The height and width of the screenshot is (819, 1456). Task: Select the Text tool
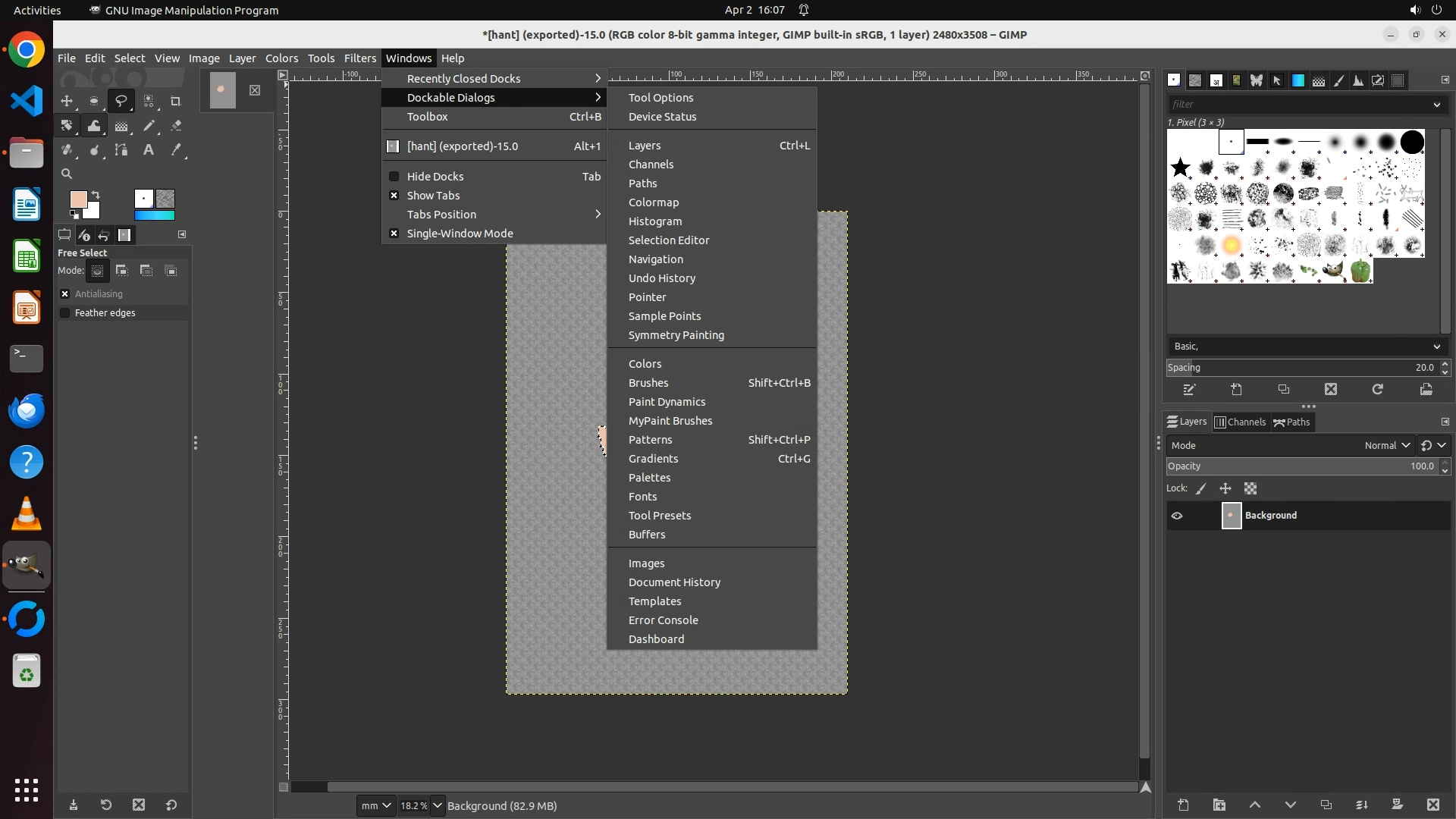click(x=149, y=150)
